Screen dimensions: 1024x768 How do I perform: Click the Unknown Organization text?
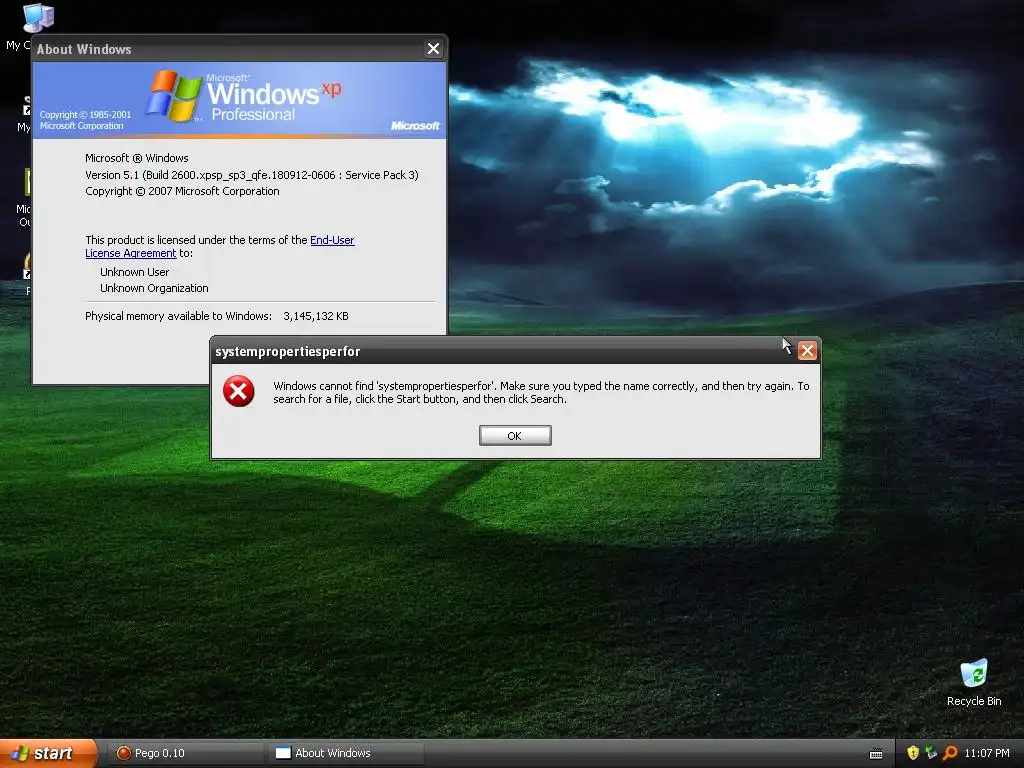point(154,288)
